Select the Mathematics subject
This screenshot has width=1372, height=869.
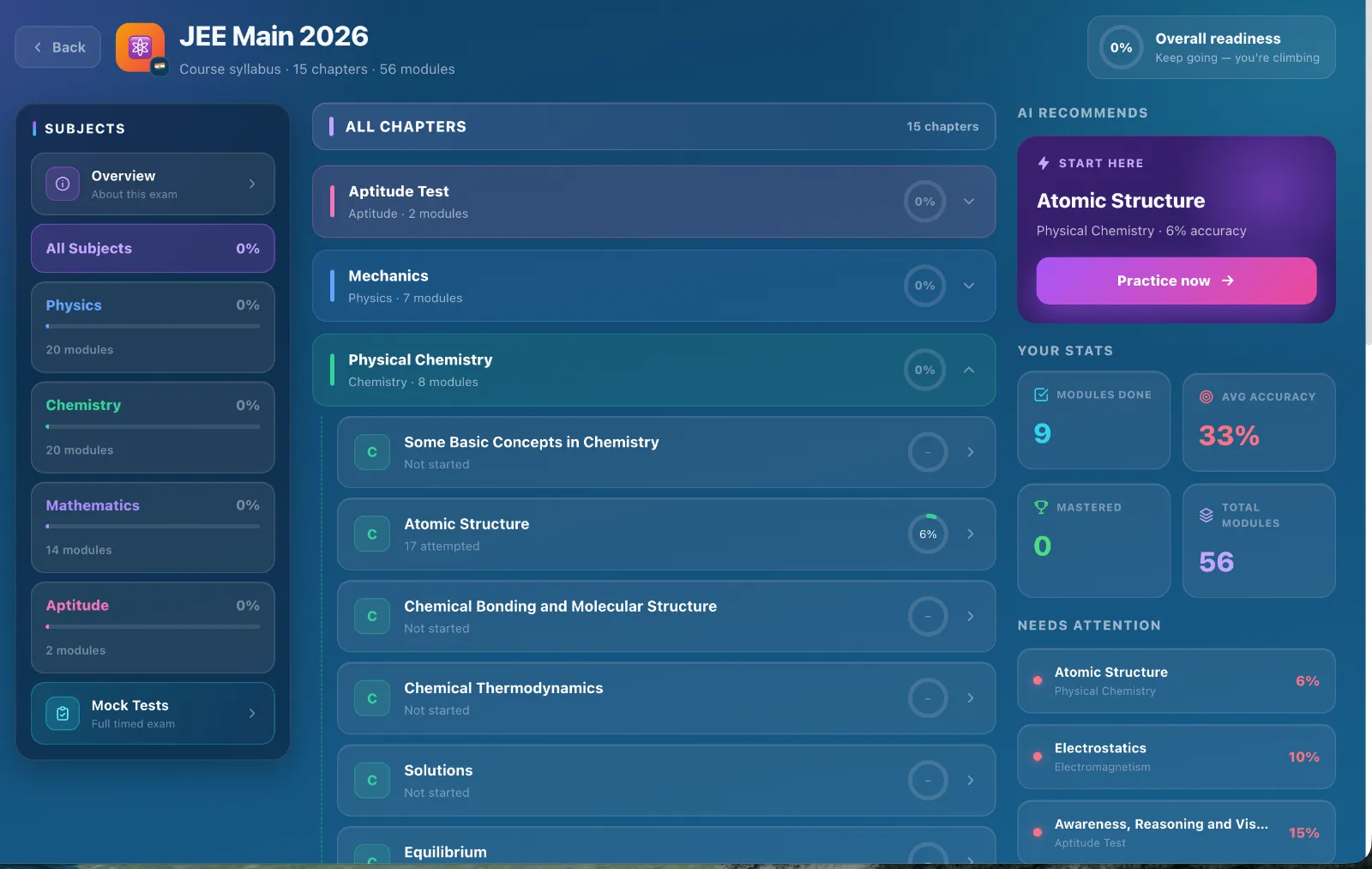[153, 528]
